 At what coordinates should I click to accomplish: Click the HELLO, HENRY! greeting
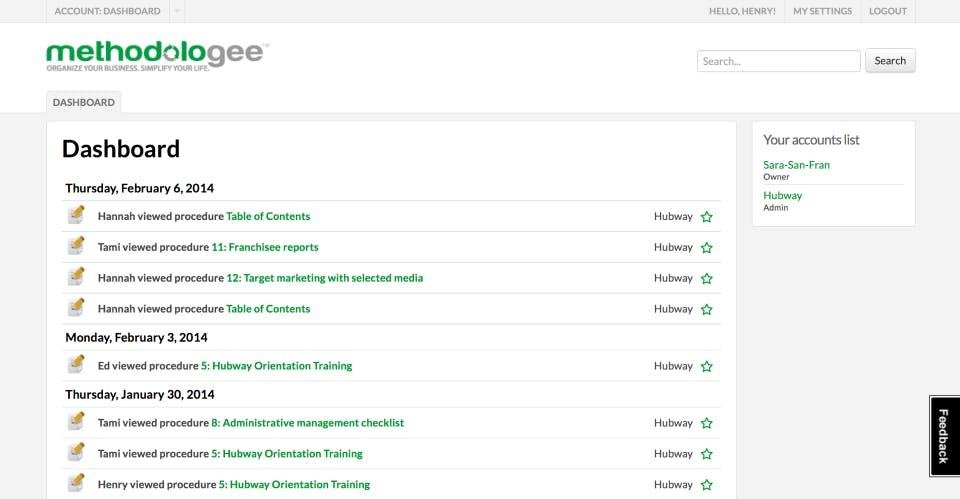click(x=742, y=11)
